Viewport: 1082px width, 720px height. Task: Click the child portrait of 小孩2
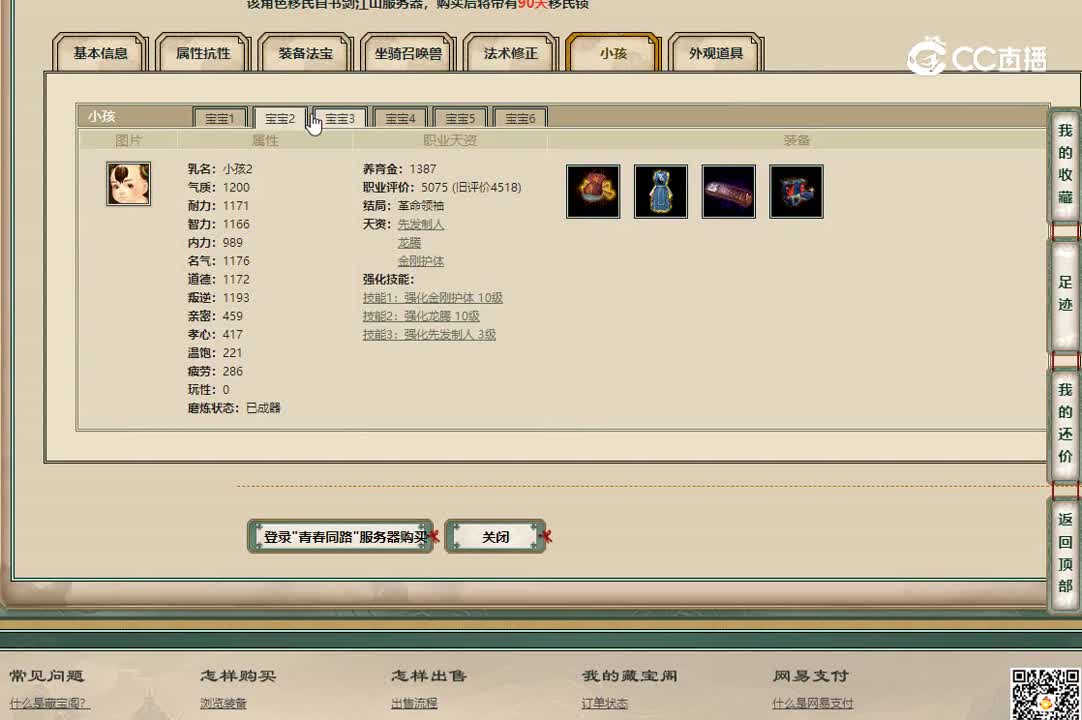(127, 183)
